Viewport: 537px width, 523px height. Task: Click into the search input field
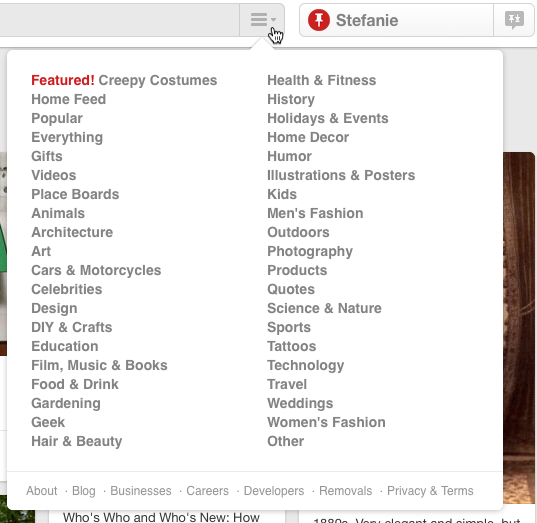pos(119,20)
